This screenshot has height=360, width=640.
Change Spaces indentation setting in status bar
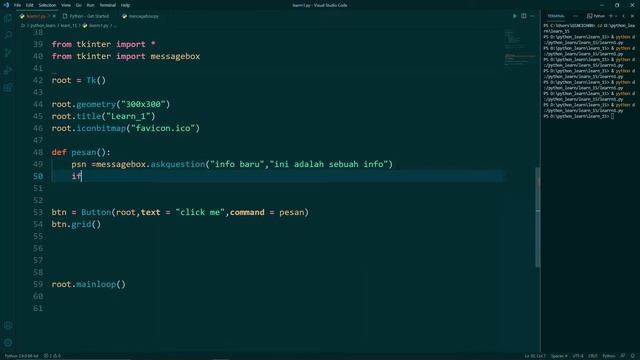click(559, 356)
